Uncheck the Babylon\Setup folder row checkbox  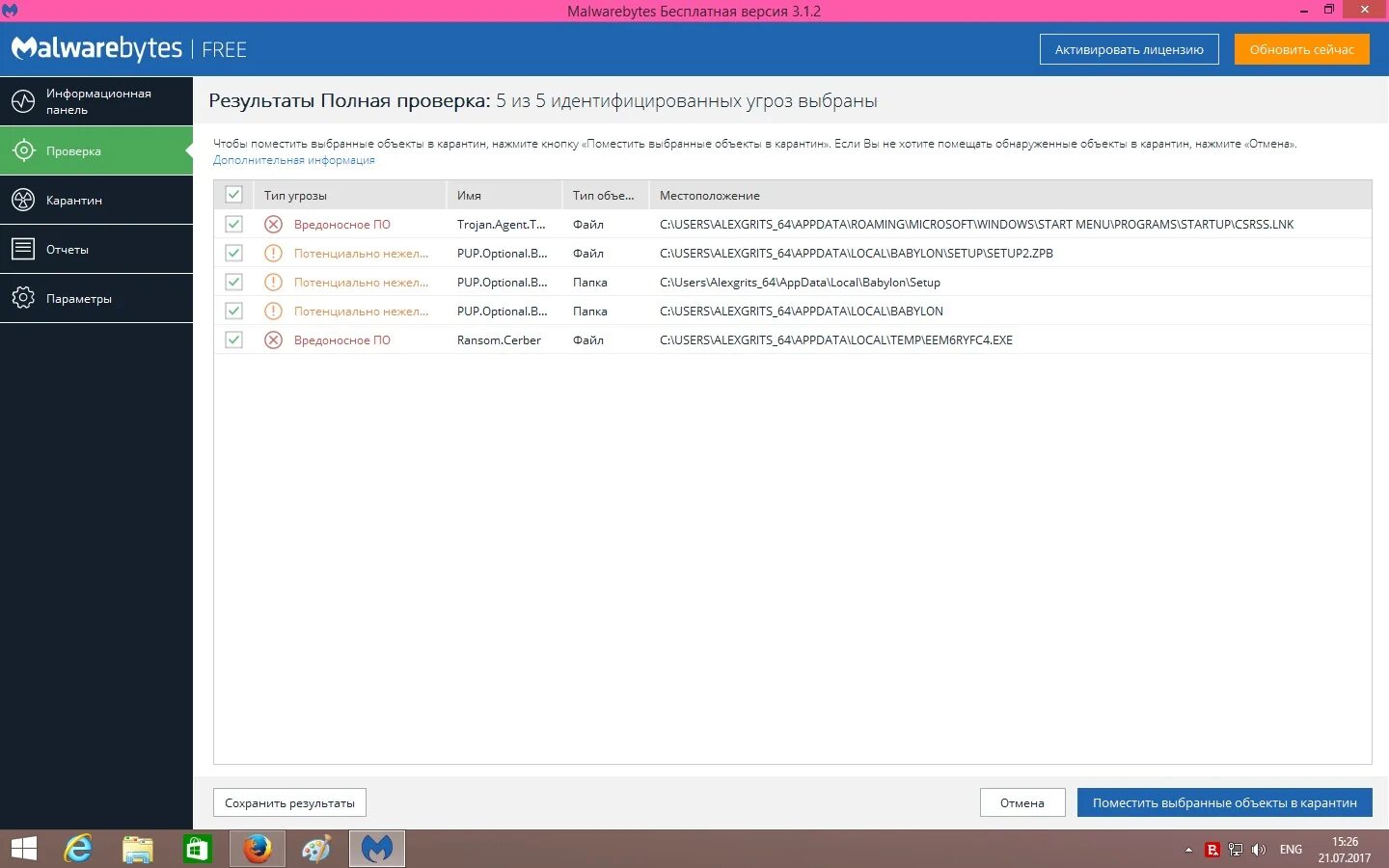[x=233, y=282]
